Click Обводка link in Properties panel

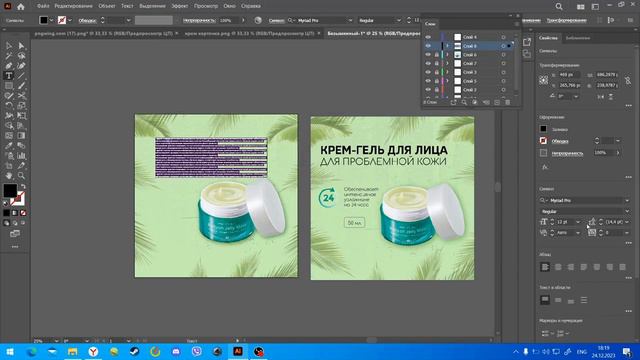click(560, 141)
